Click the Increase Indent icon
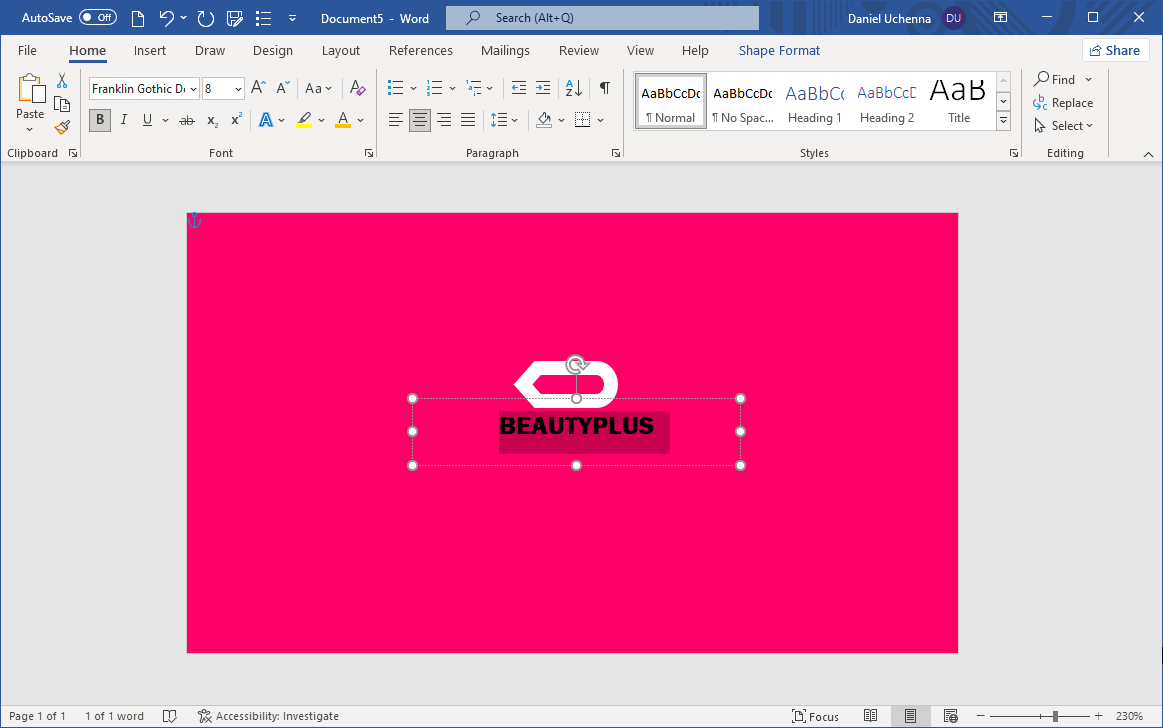The height and width of the screenshot is (728, 1163). click(543, 88)
